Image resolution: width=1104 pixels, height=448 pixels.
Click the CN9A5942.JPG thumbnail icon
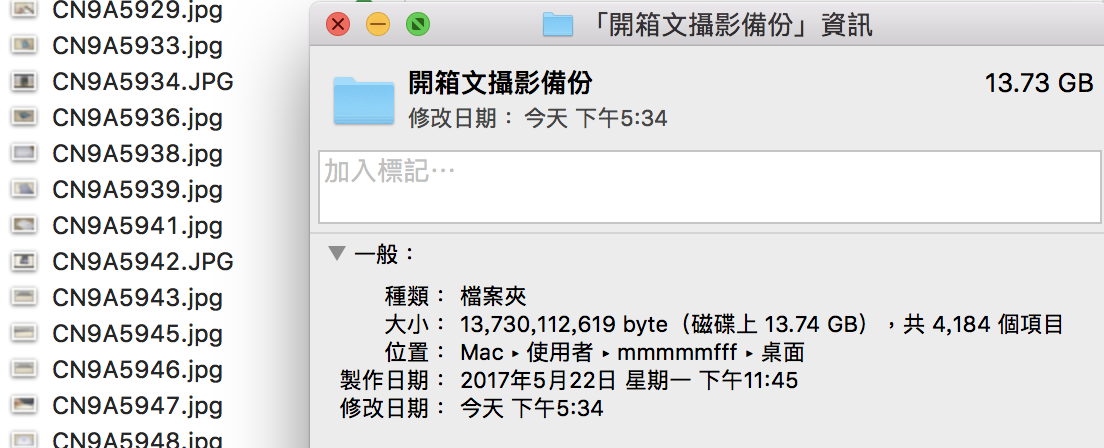(25, 262)
